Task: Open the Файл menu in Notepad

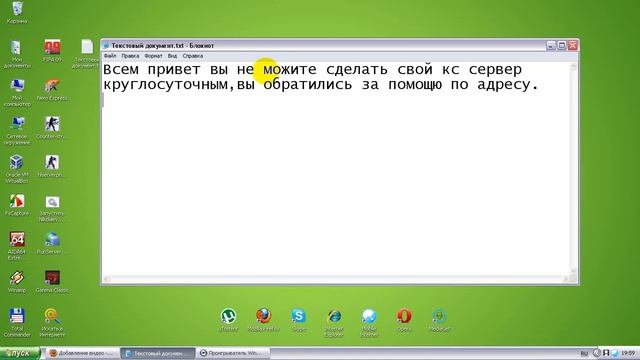Action: point(110,56)
